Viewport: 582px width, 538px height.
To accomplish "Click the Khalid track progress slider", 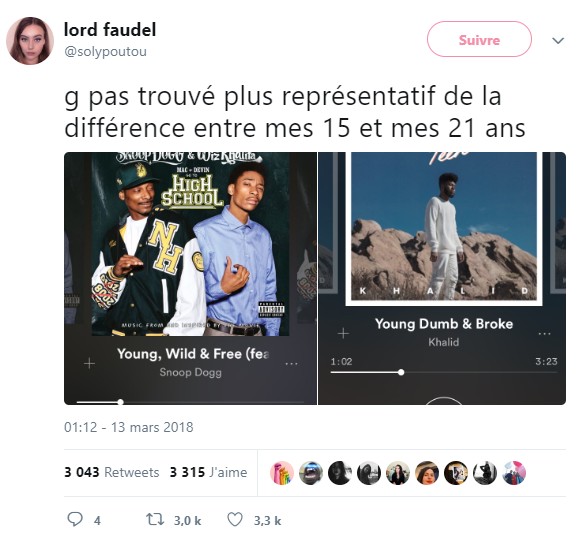I will pos(444,372).
